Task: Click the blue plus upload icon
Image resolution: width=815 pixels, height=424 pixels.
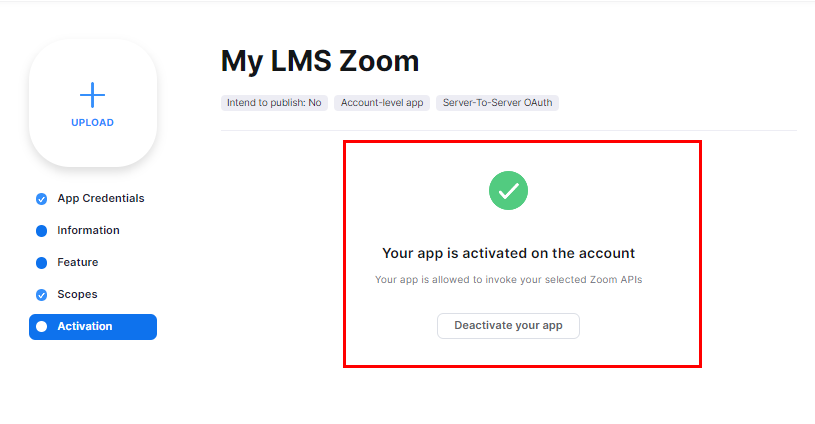Action: [x=93, y=95]
